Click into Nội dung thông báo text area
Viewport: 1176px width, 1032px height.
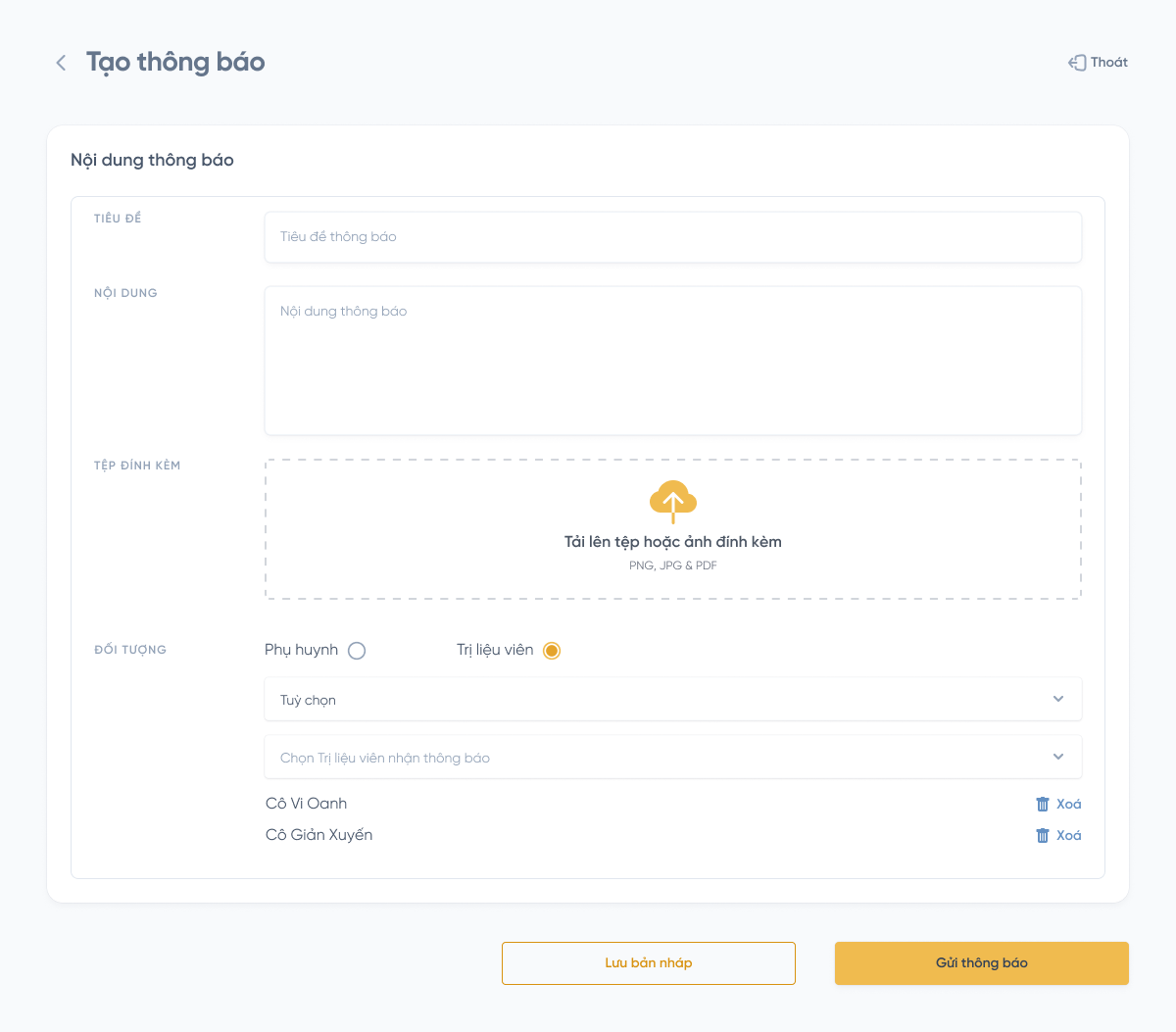672,361
